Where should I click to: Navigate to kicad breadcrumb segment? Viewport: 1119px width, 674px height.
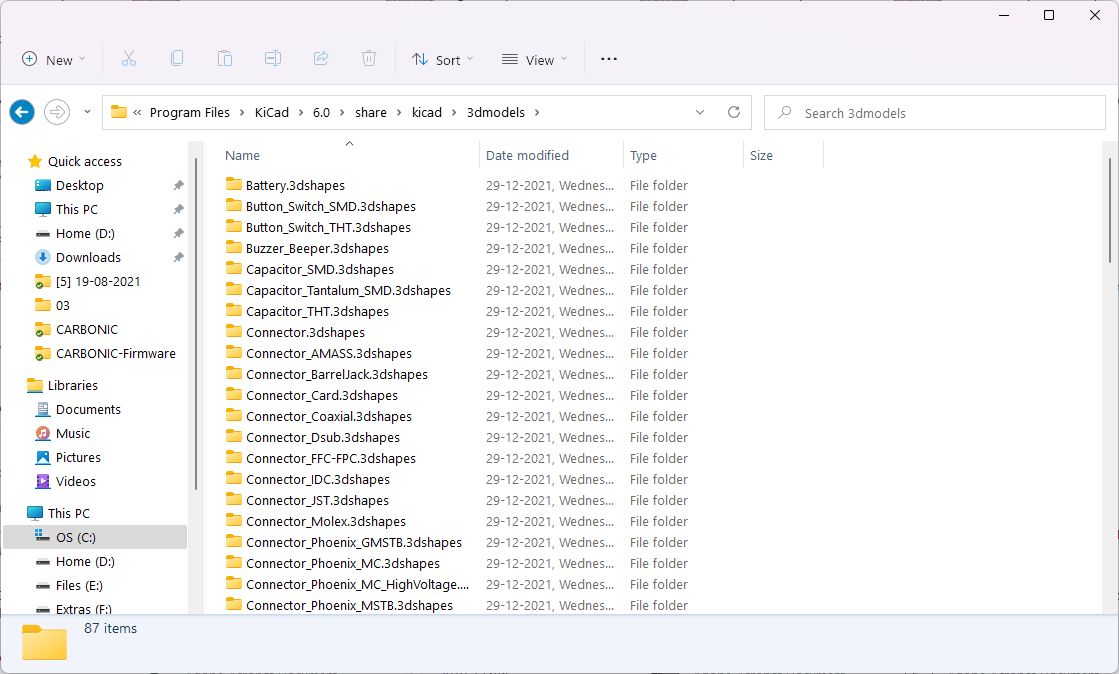[x=427, y=112]
